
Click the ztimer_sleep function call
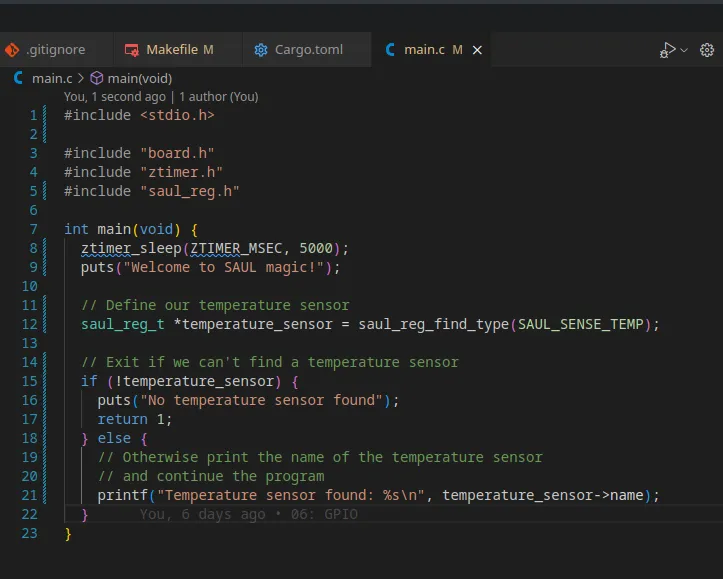tap(131, 248)
